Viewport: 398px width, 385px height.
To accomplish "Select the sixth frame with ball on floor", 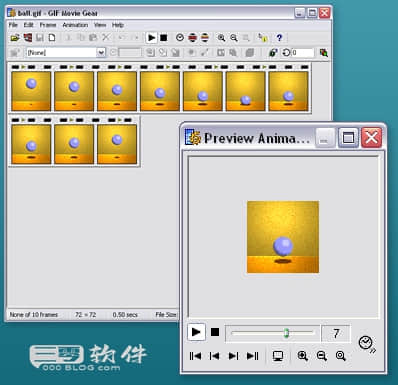I will click(246, 91).
